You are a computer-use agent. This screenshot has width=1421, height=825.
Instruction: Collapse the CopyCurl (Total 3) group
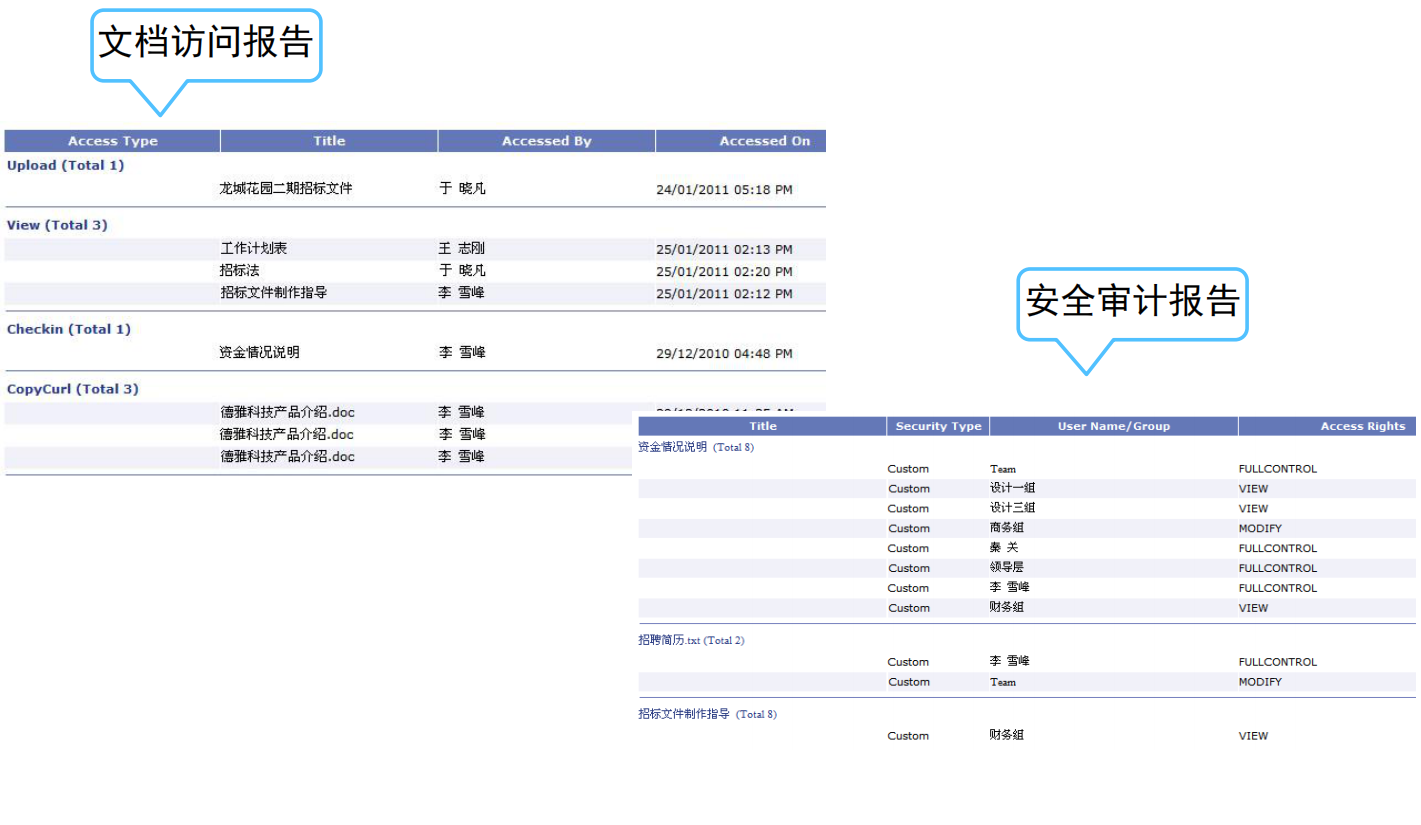tap(73, 389)
